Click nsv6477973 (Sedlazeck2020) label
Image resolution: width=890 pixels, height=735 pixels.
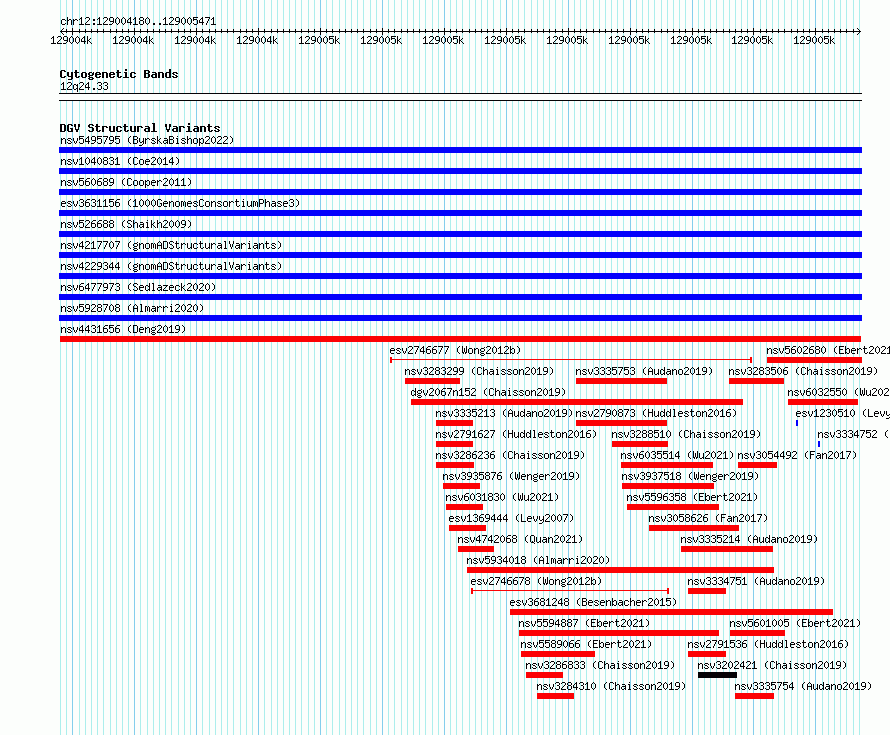(x=138, y=287)
